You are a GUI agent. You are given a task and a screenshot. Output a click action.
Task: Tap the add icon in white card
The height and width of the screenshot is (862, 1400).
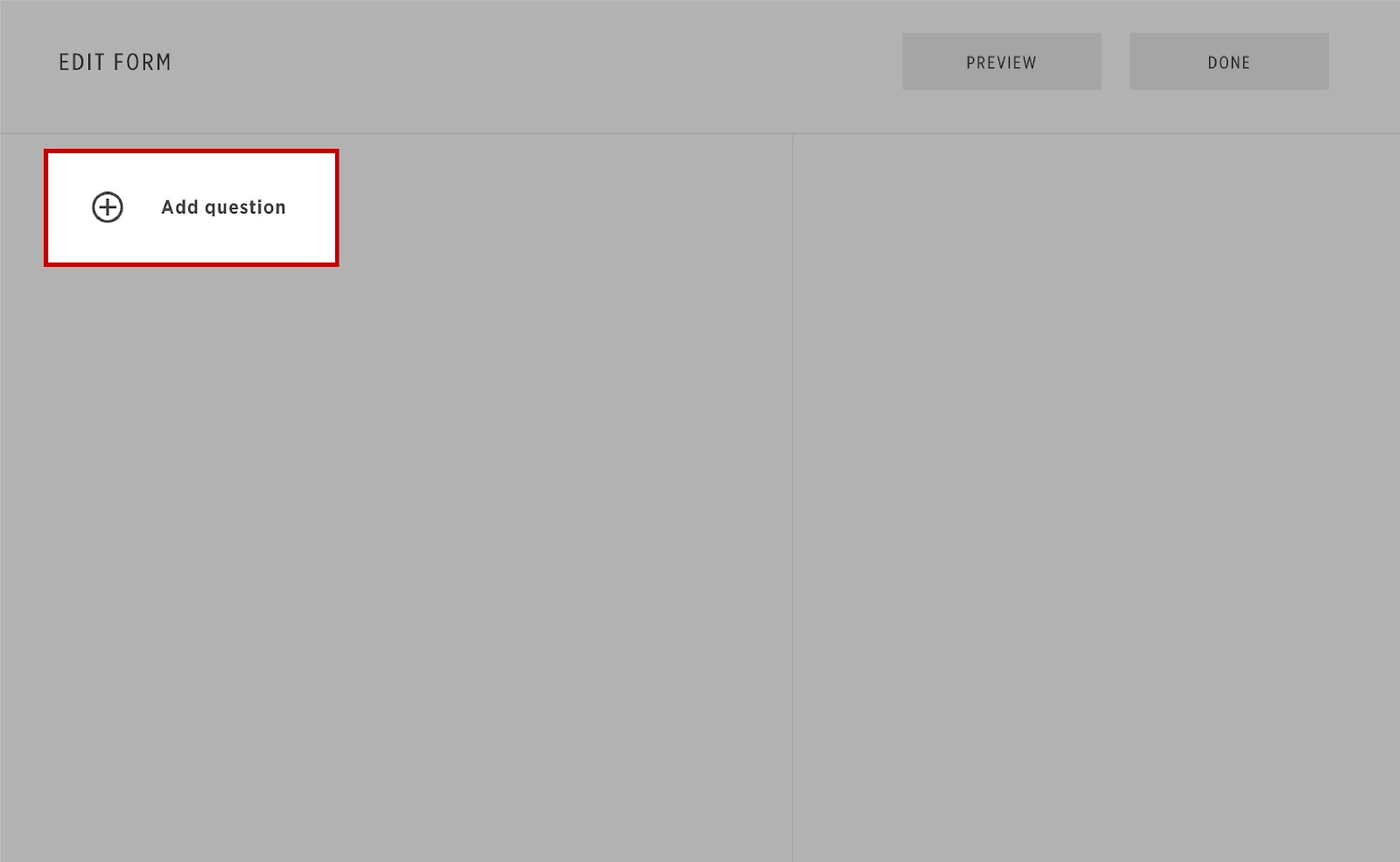pyautogui.click(x=108, y=207)
